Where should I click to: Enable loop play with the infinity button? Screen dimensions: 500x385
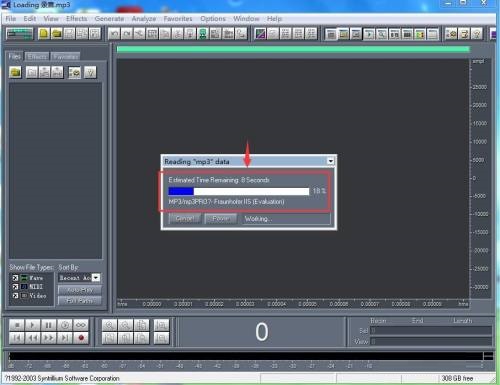coord(81,325)
